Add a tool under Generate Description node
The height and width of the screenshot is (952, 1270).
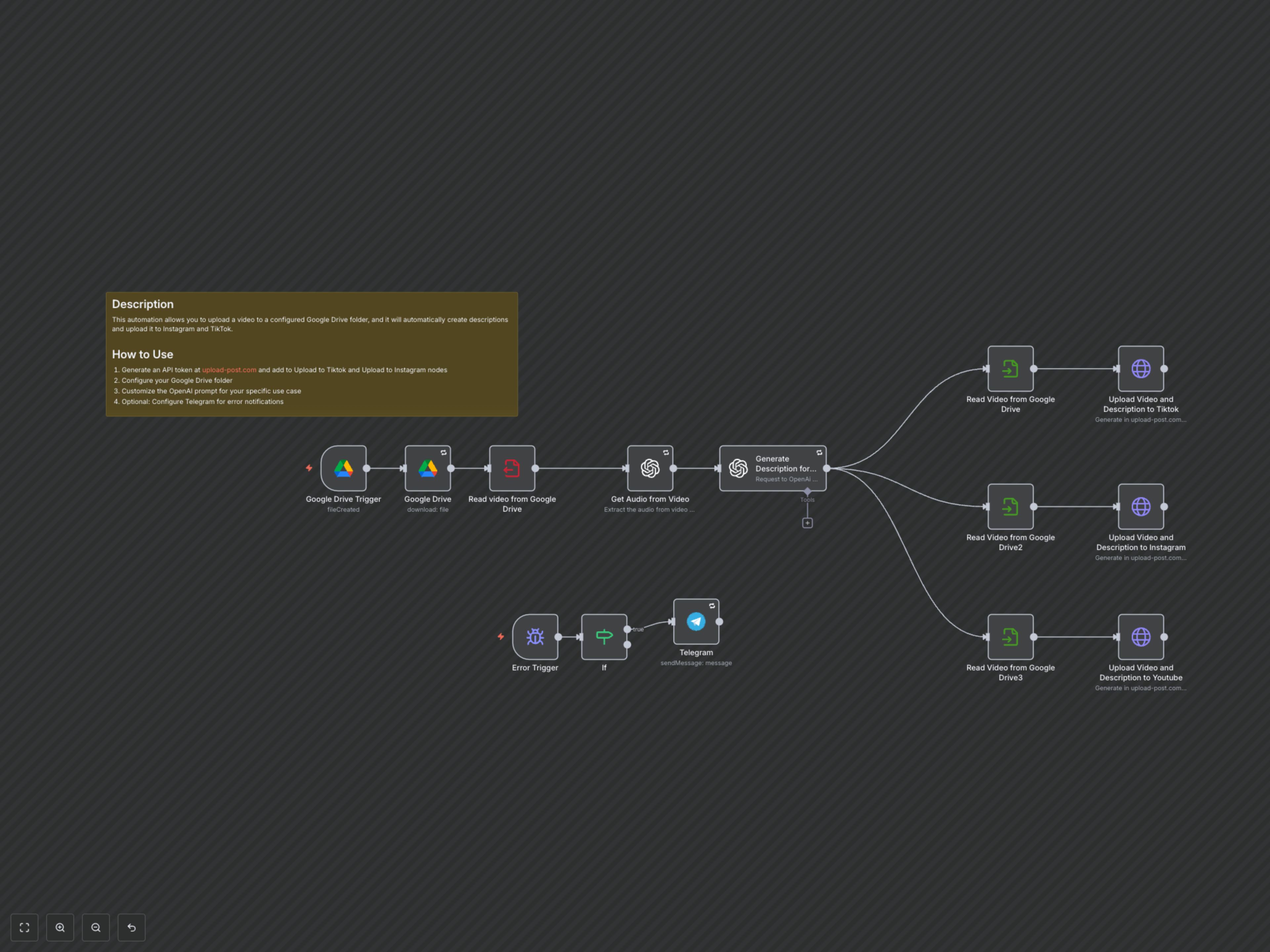[807, 523]
